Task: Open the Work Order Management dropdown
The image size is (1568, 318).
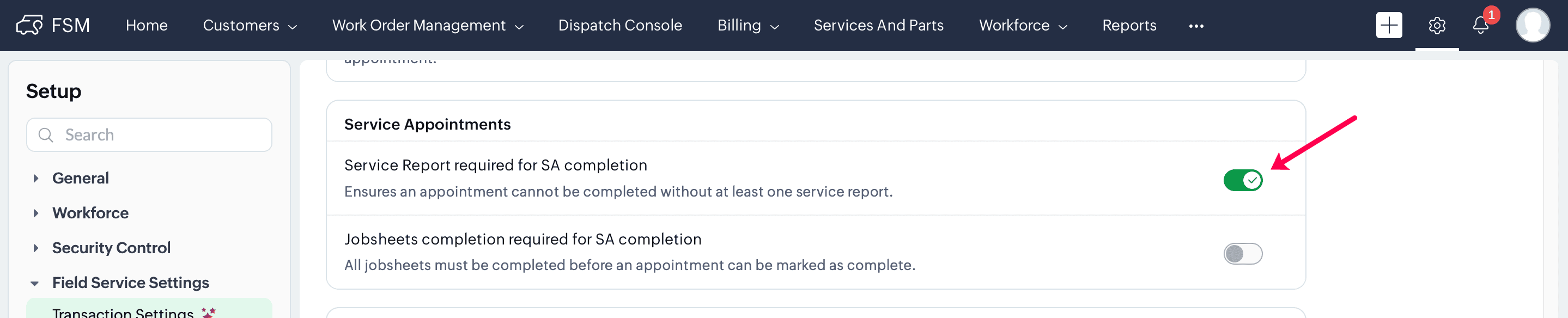Action: (427, 26)
